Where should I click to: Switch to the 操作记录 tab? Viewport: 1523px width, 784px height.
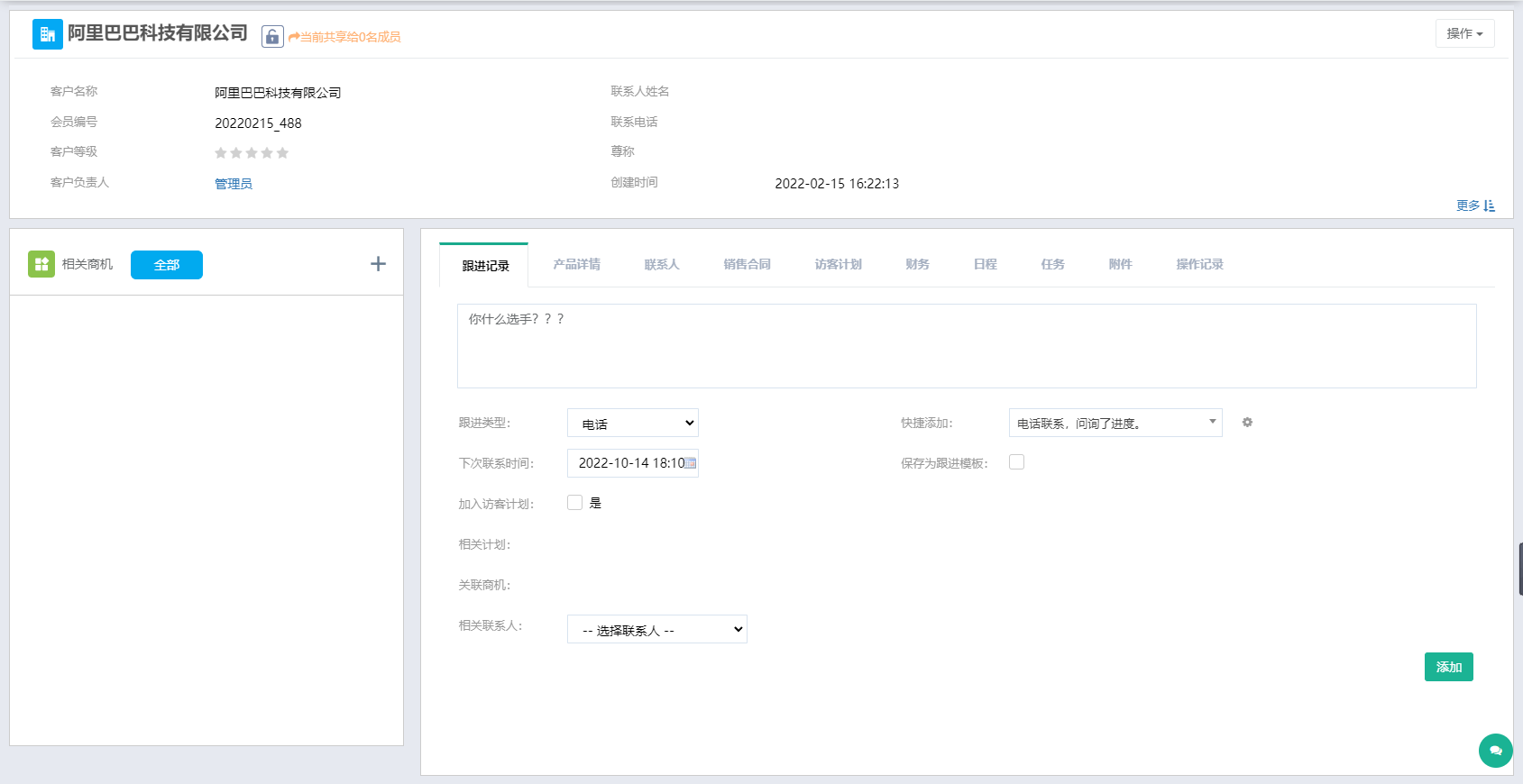(1200, 264)
